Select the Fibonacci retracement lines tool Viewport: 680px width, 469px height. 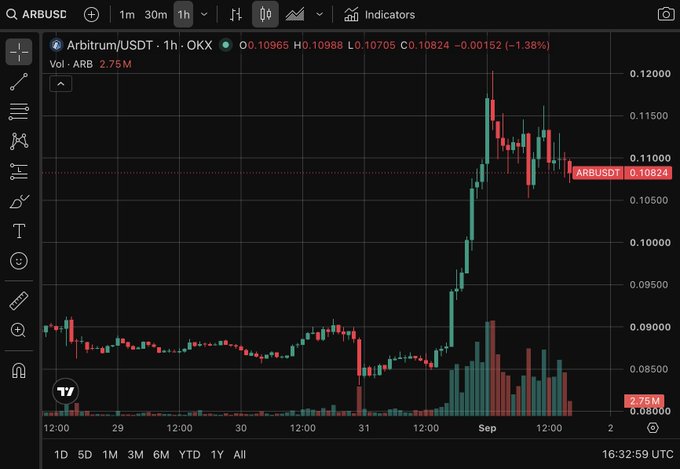pyautogui.click(x=19, y=112)
